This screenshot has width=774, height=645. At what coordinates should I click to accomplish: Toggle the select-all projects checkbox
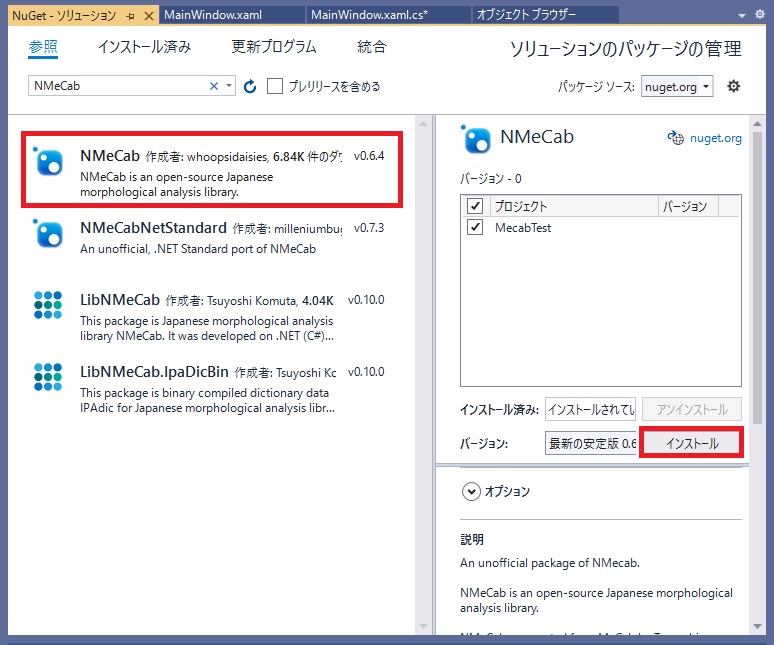click(x=475, y=206)
